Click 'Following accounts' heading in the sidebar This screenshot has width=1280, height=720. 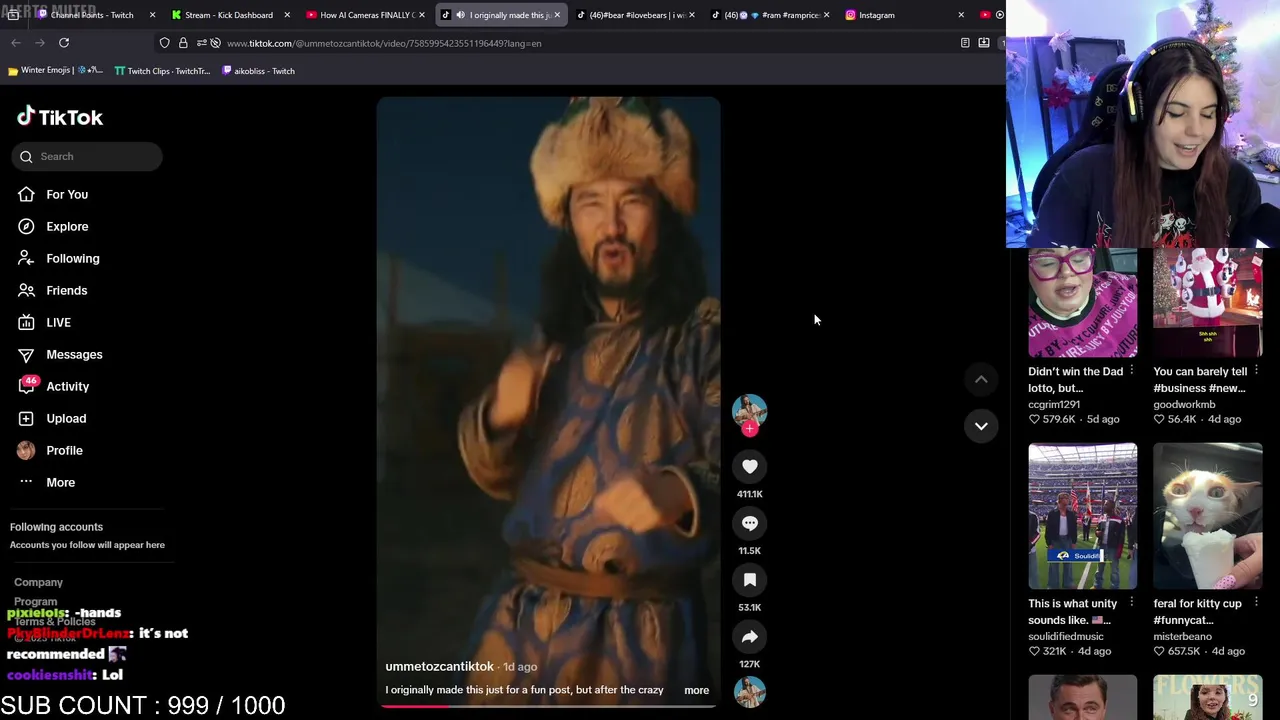pyautogui.click(x=56, y=527)
